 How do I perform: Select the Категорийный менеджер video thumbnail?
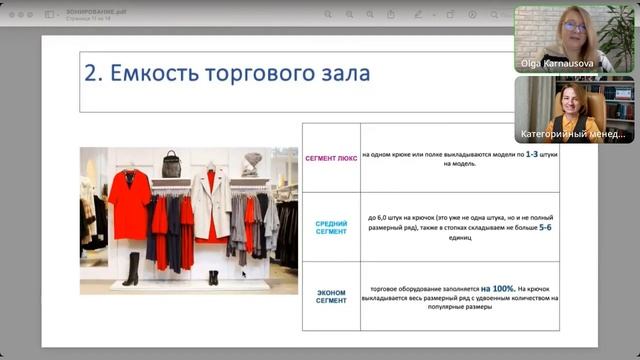click(x=574, y=109)
